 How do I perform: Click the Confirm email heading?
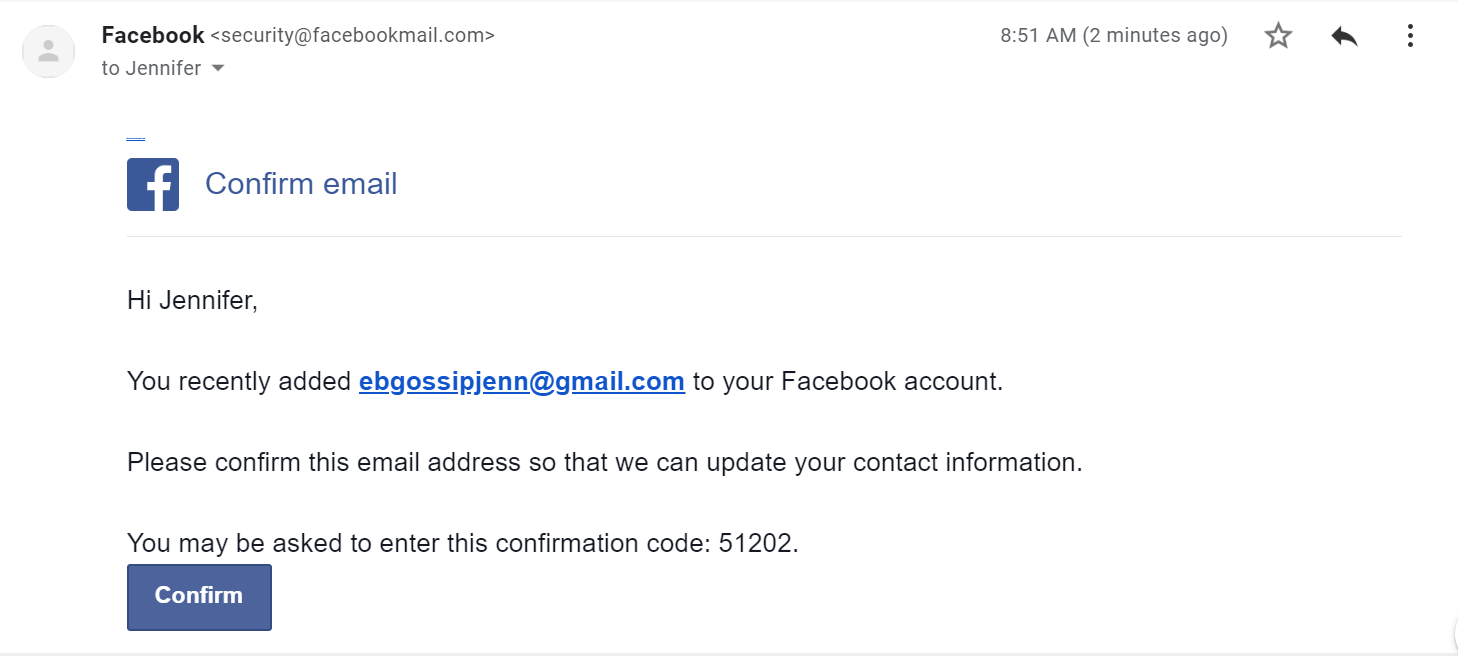301,184
